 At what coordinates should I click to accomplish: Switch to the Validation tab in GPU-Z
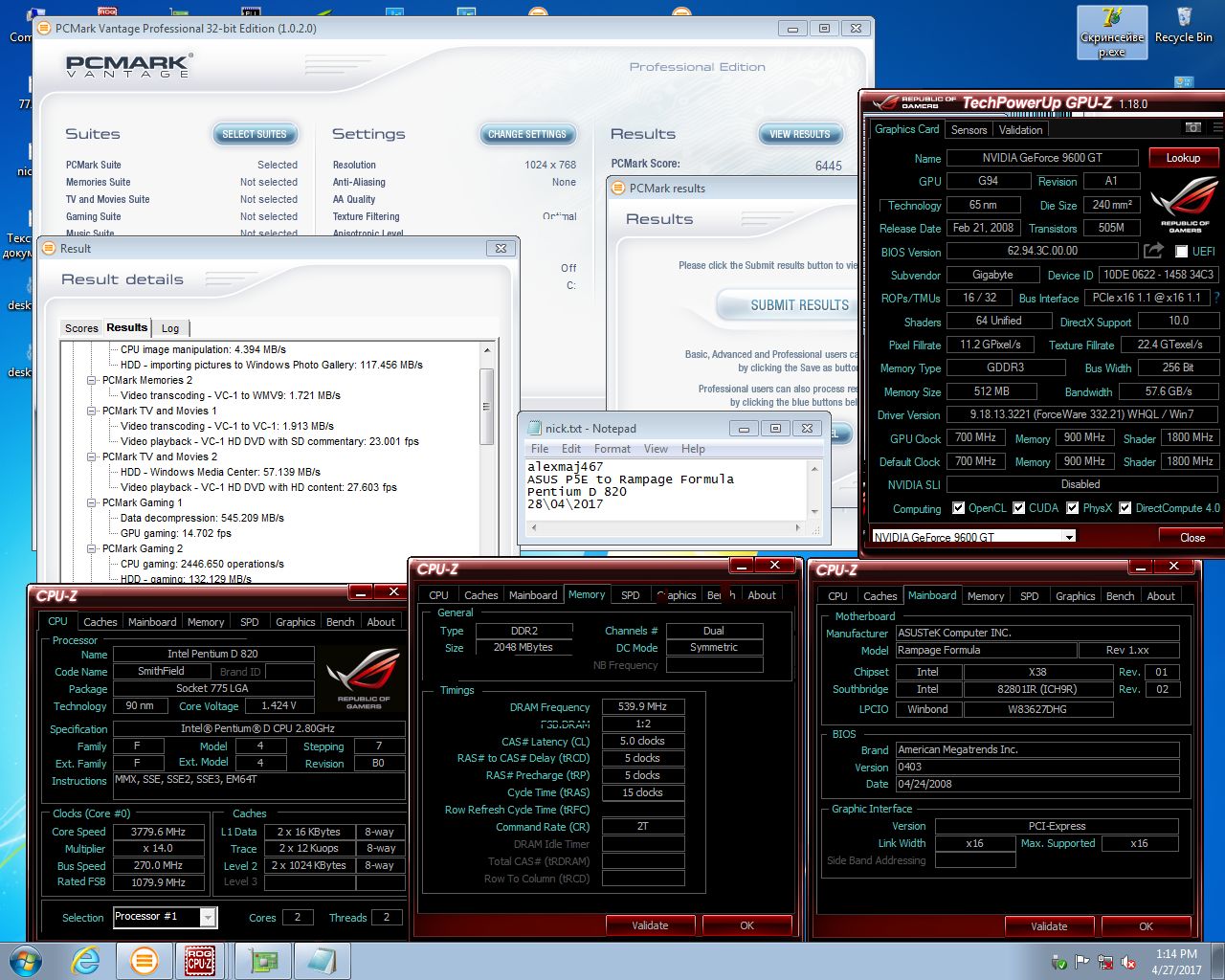1021,130
